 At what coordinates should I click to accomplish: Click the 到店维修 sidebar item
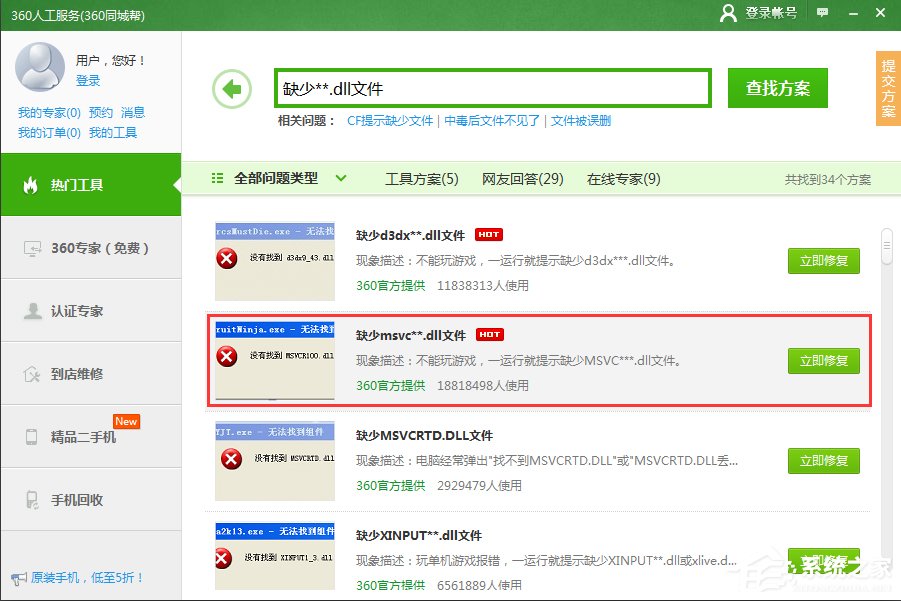tap(90, 372)
